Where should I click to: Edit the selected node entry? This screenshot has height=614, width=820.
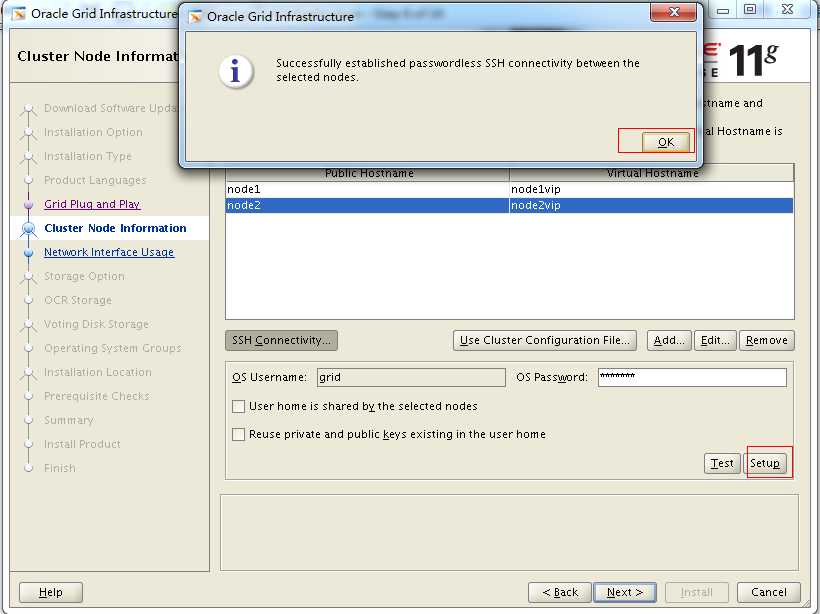point(715,340)
